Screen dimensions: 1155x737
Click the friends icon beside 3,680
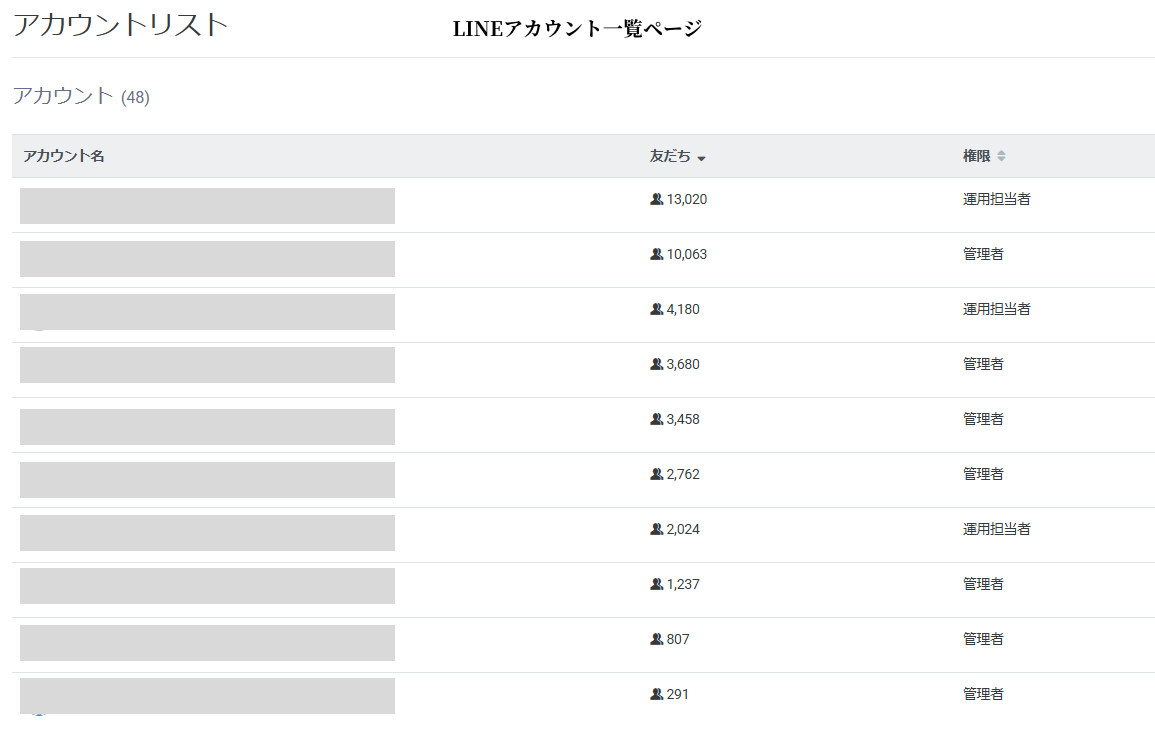pos(656,365)
